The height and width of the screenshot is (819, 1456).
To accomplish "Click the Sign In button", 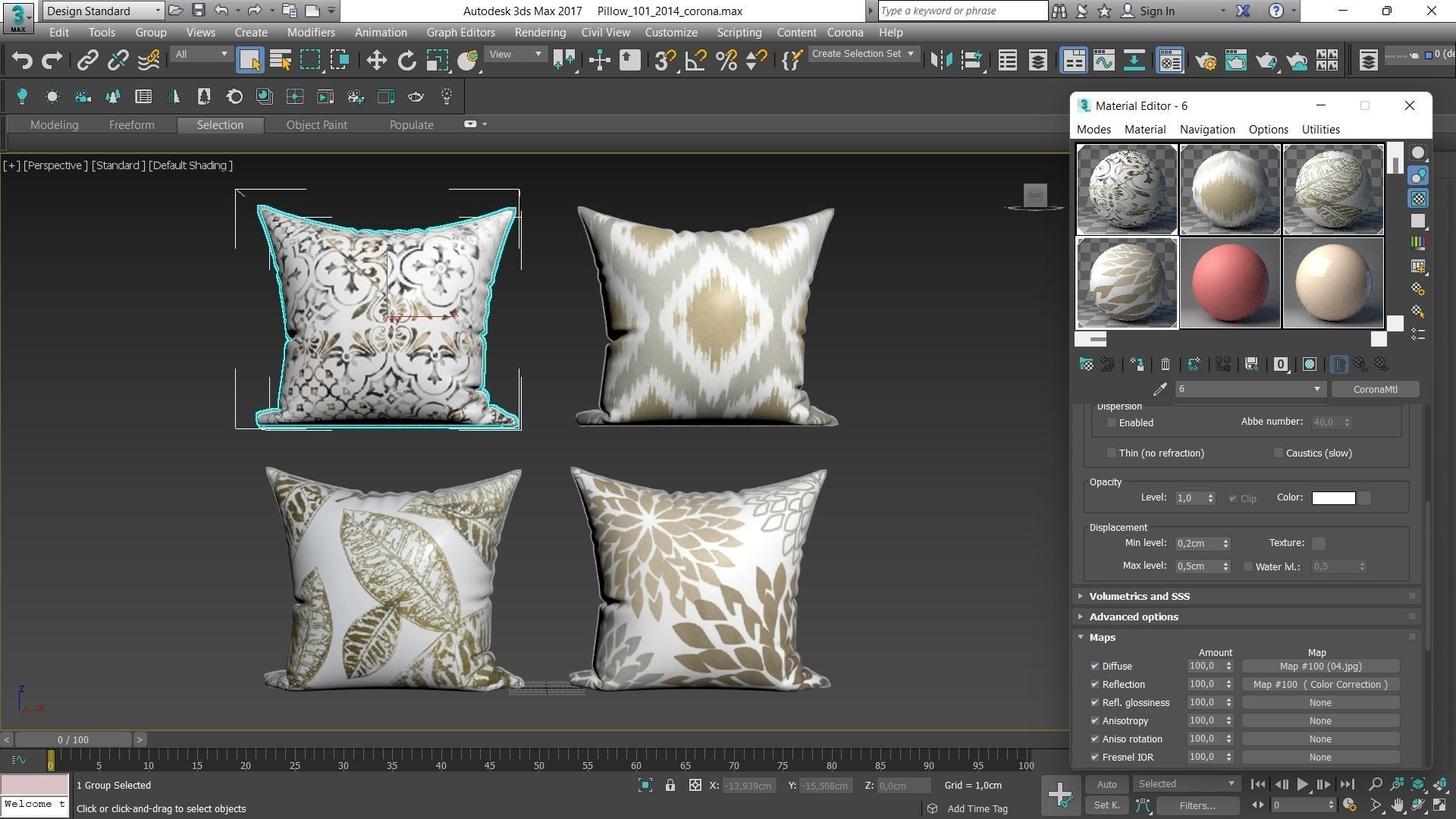I will (x=1148, y=11).
